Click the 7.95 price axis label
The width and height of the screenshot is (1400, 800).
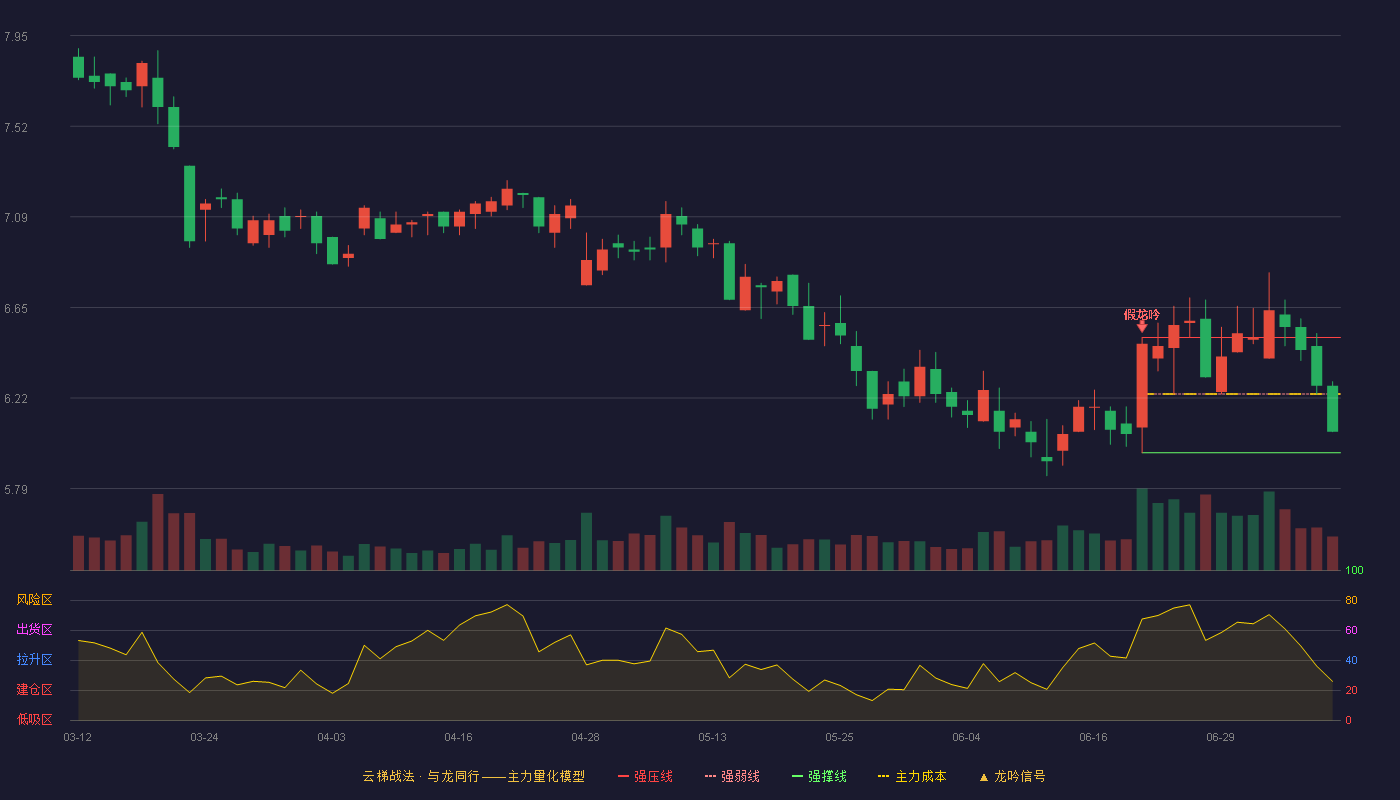click(16, 37)
